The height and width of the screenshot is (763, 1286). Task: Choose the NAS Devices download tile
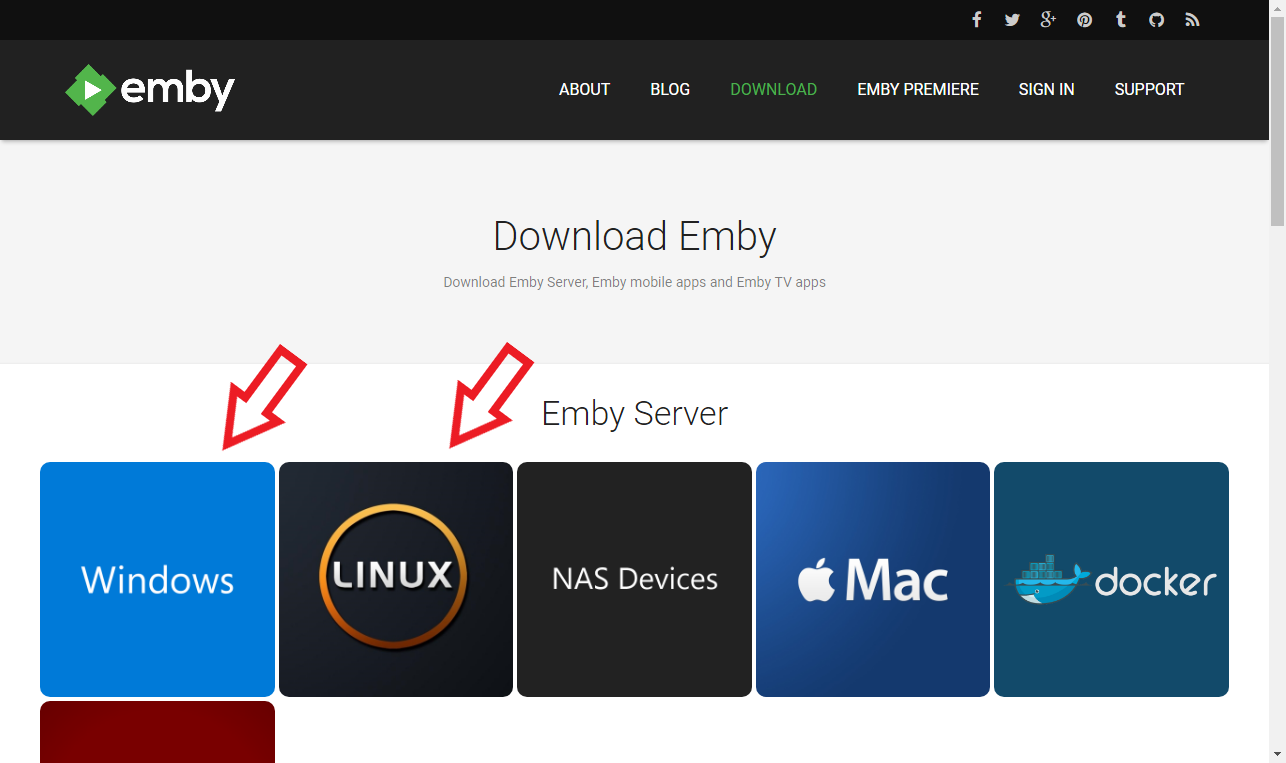tap(634, 579)
